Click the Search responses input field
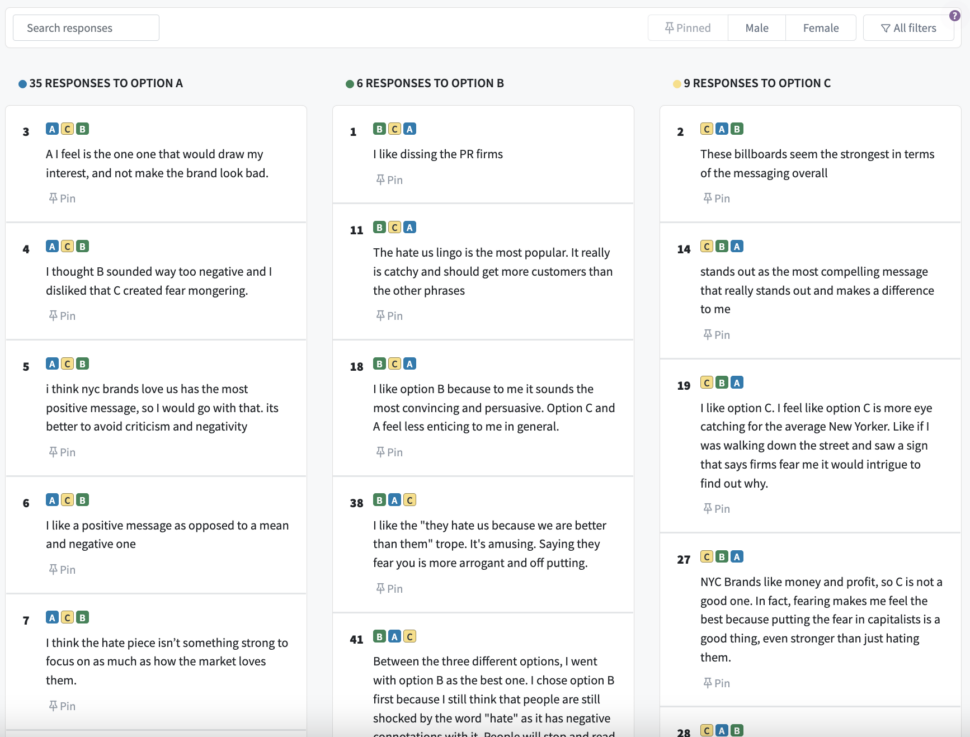970x737 pixels. (x=85, y=27)
